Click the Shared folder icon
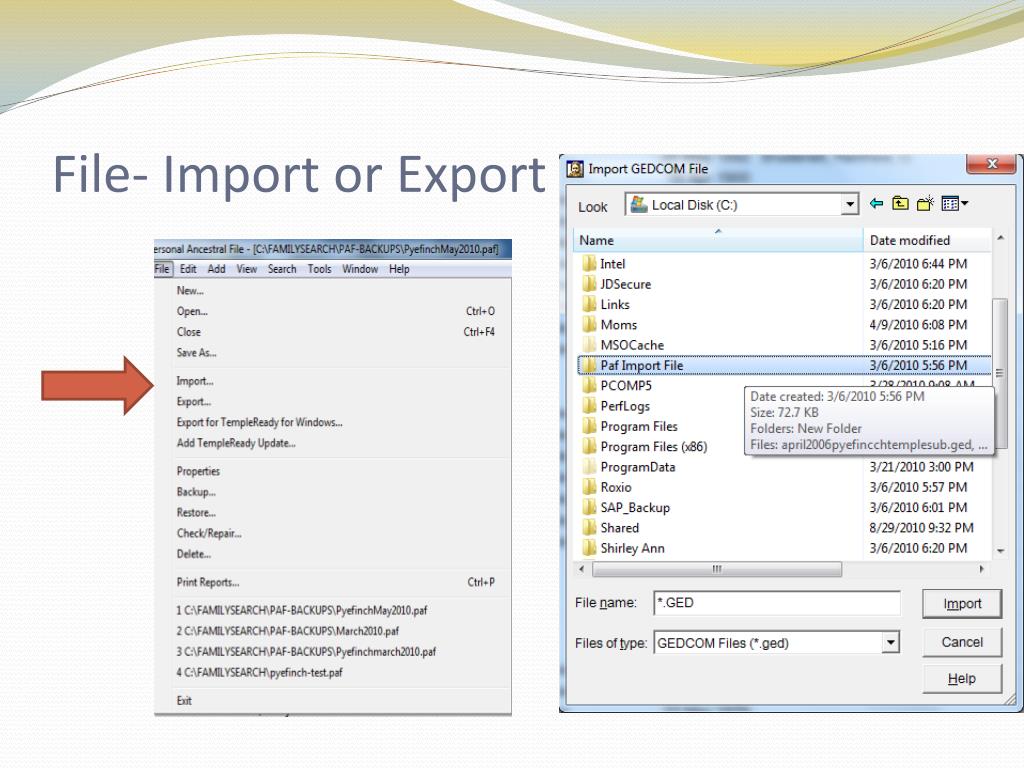Viewport: 1024px width, 768px height. [x=589, y=528]
